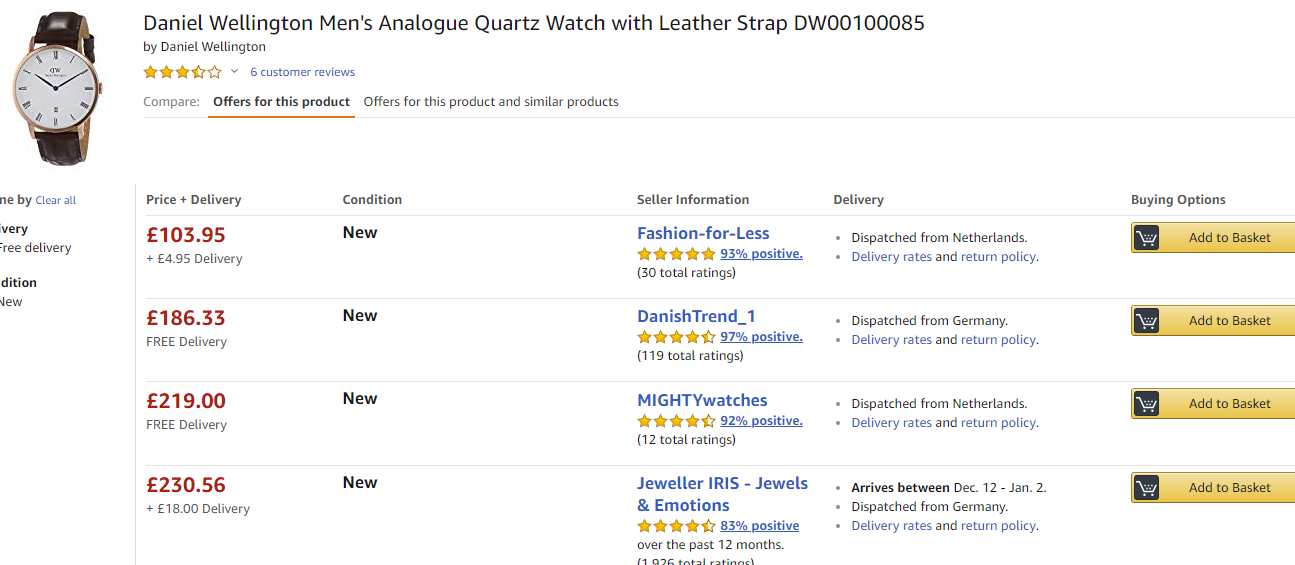
Task: Open the Fashion-for-Less seller page
Action: tap(703, 233)
